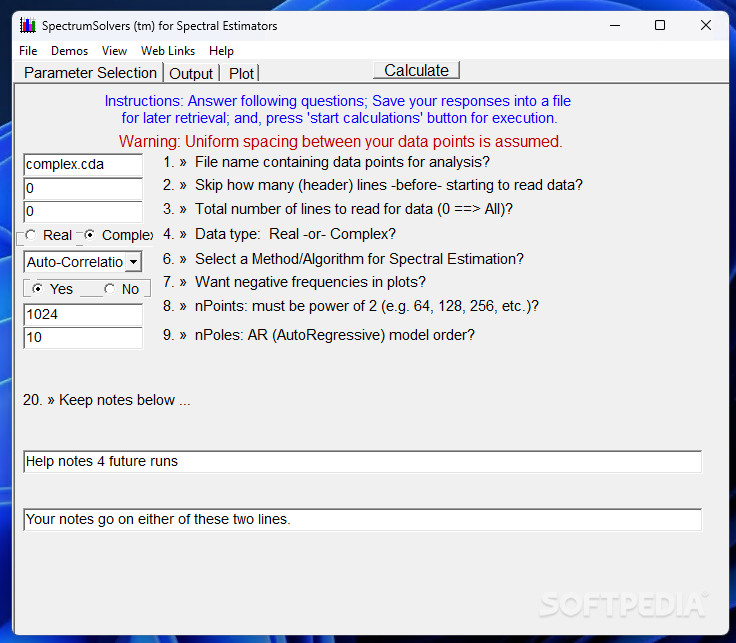The width and height of the screenshot is (736, 643).
Task: Click the nPoles field showing 10
Action: (x=83, y=337)
